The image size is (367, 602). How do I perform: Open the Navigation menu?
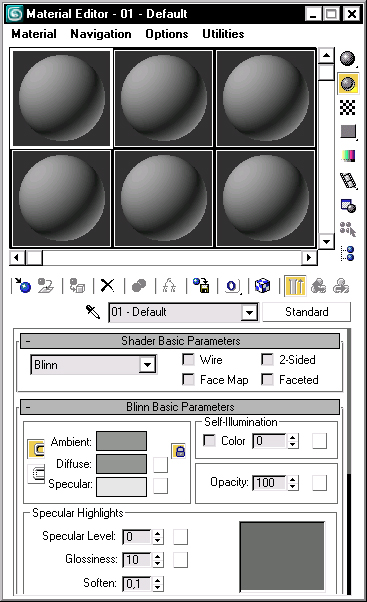tap(101, 34)
